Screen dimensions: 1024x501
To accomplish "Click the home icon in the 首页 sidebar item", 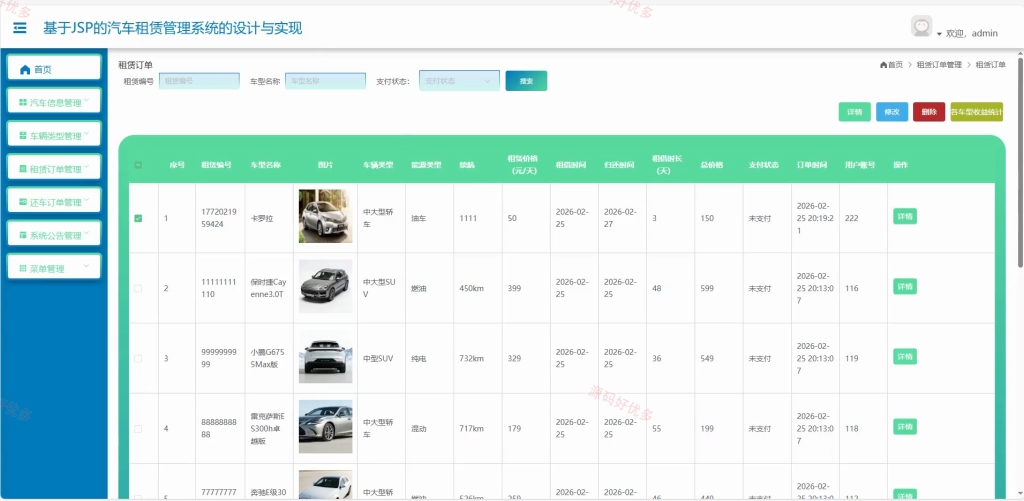I will [25, 69].
